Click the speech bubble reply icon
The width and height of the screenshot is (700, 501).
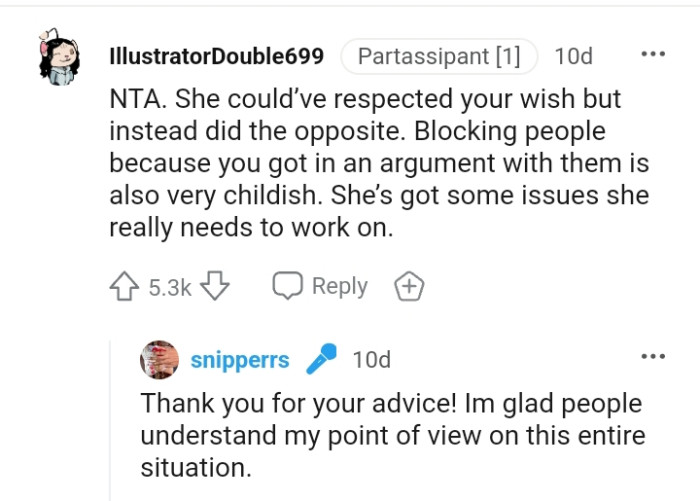pos(288,287)
